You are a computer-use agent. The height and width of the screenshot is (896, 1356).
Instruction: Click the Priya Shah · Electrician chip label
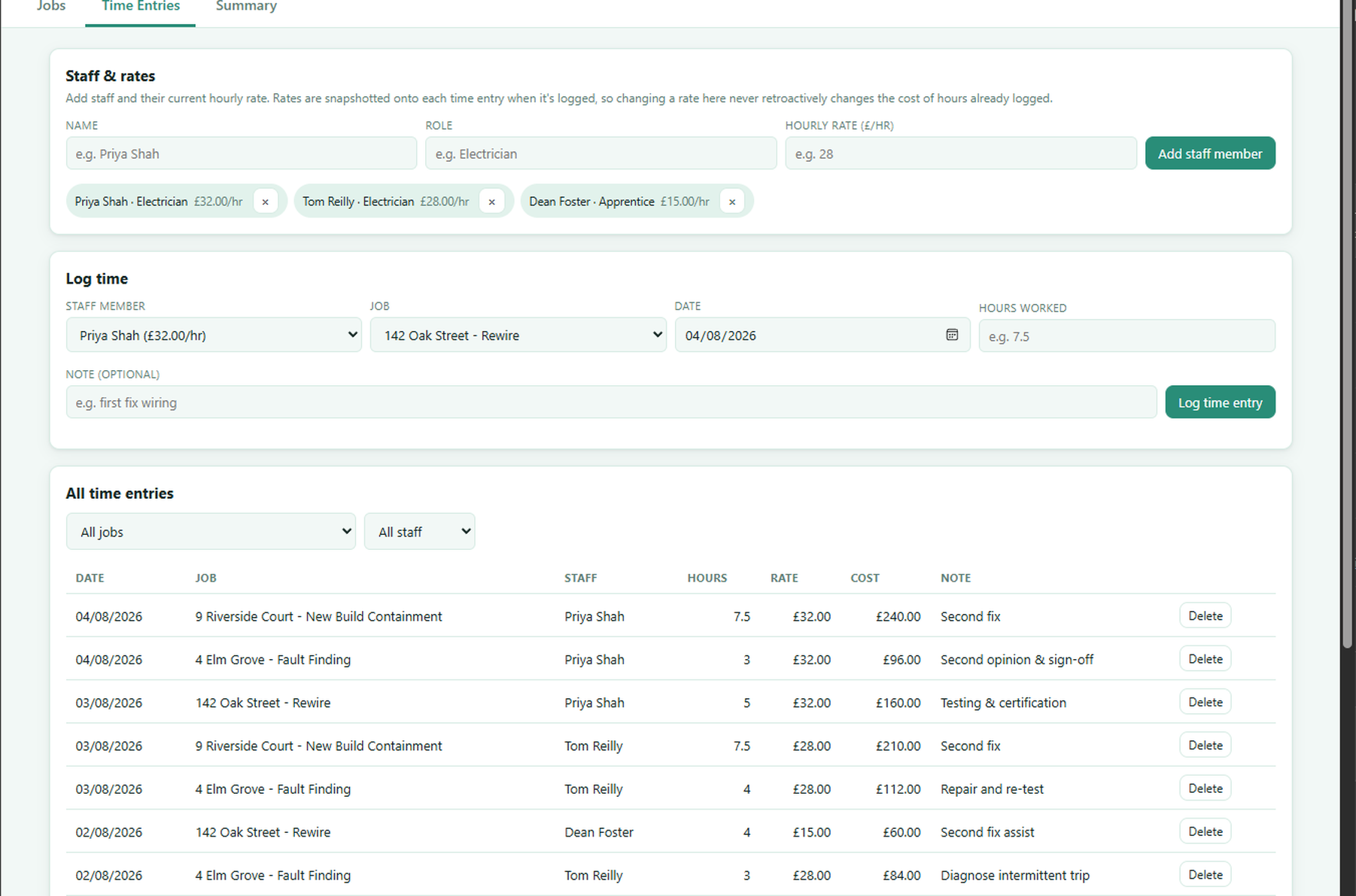point(131,202)
